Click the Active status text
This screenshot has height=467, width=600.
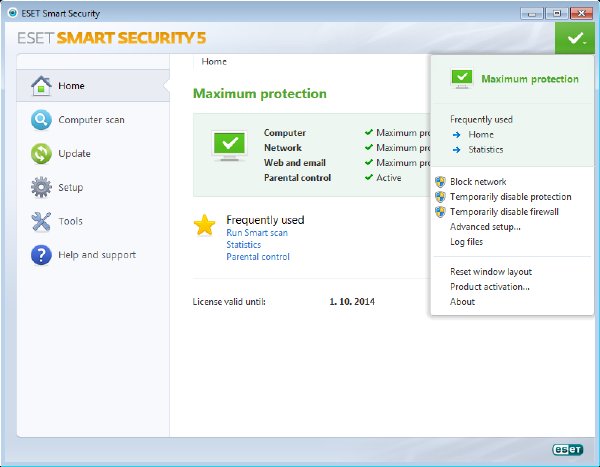[389, 178]
